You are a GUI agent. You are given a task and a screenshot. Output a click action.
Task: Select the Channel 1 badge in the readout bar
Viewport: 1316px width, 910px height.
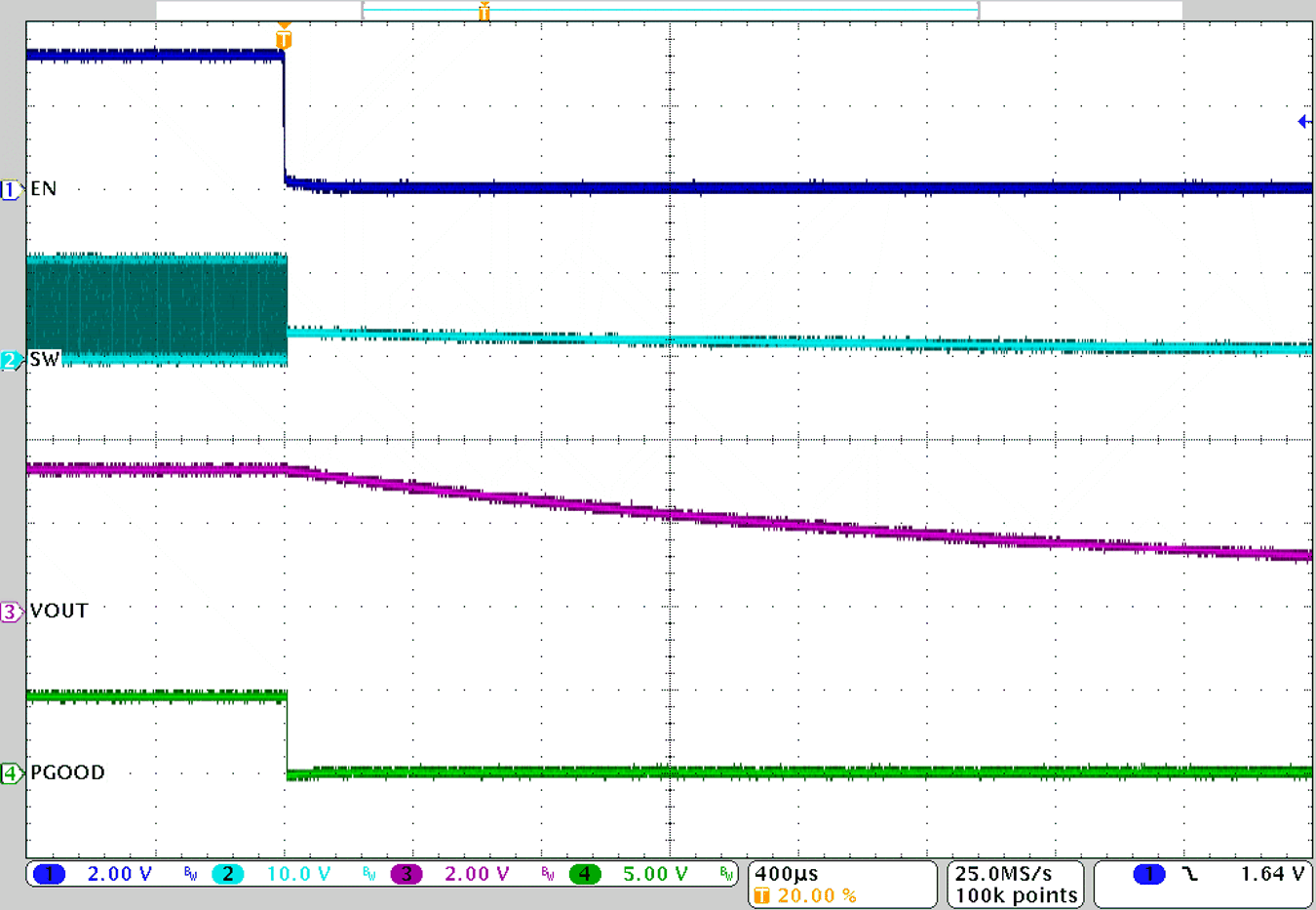(49, 875)
